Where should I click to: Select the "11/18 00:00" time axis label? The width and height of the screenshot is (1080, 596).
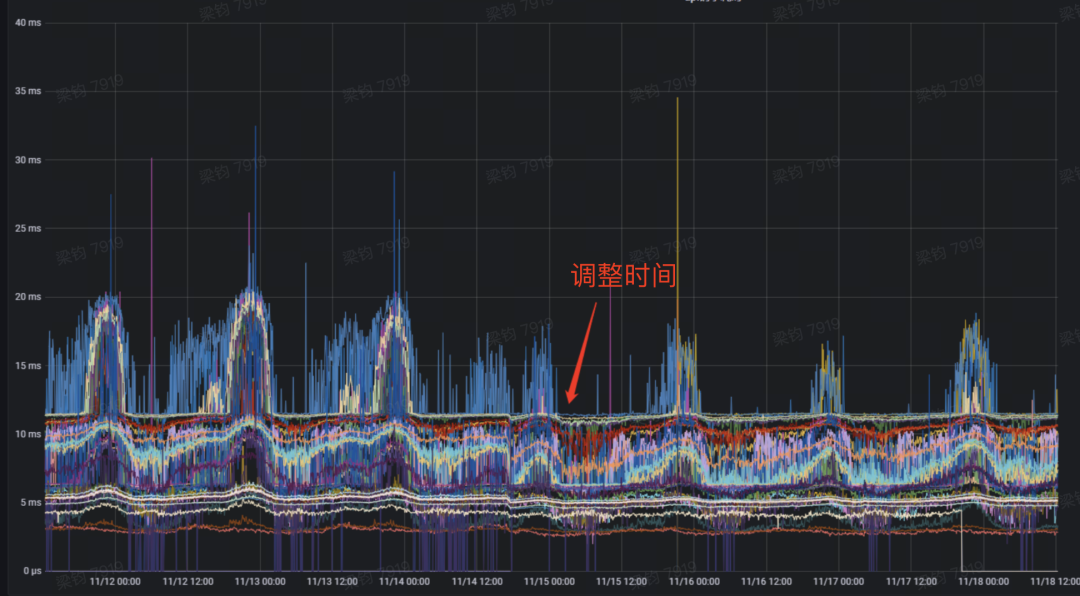pos(983,582)
